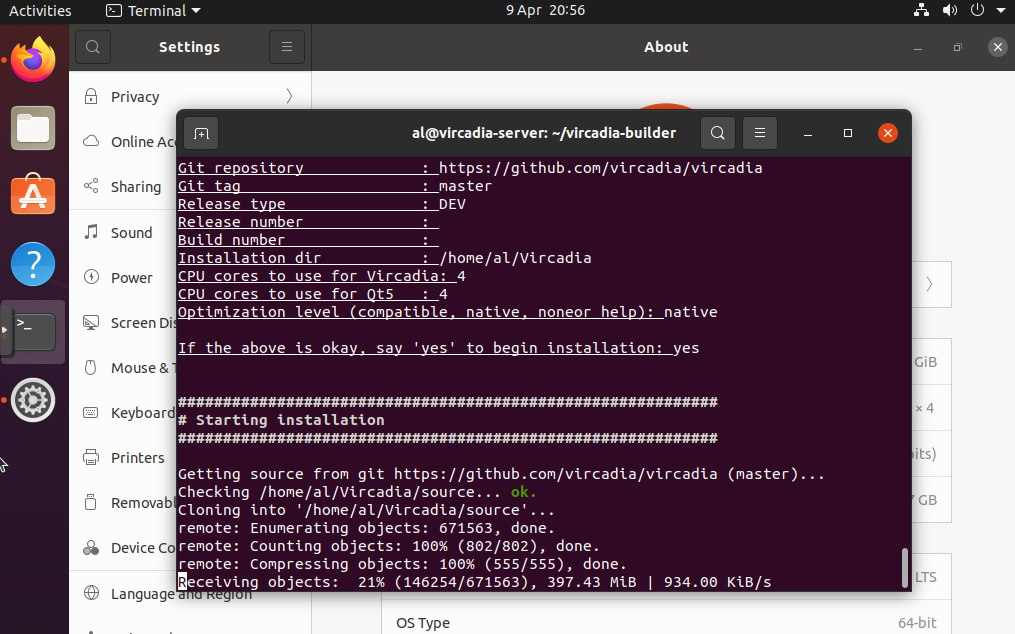
Task: Click the '# Starting installation' heading text
Action: click(282, 420)
